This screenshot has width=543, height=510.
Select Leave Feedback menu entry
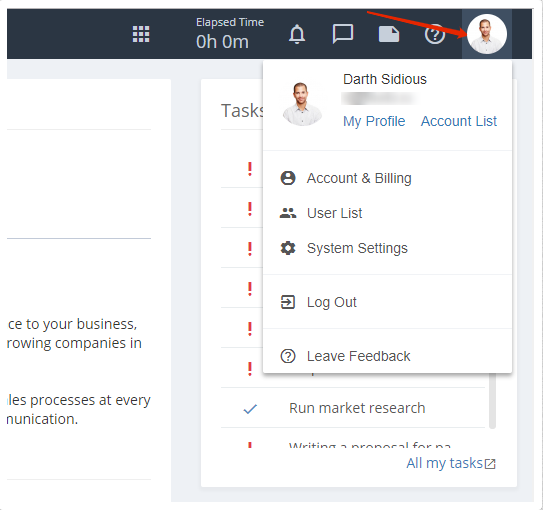coord(387,356)
